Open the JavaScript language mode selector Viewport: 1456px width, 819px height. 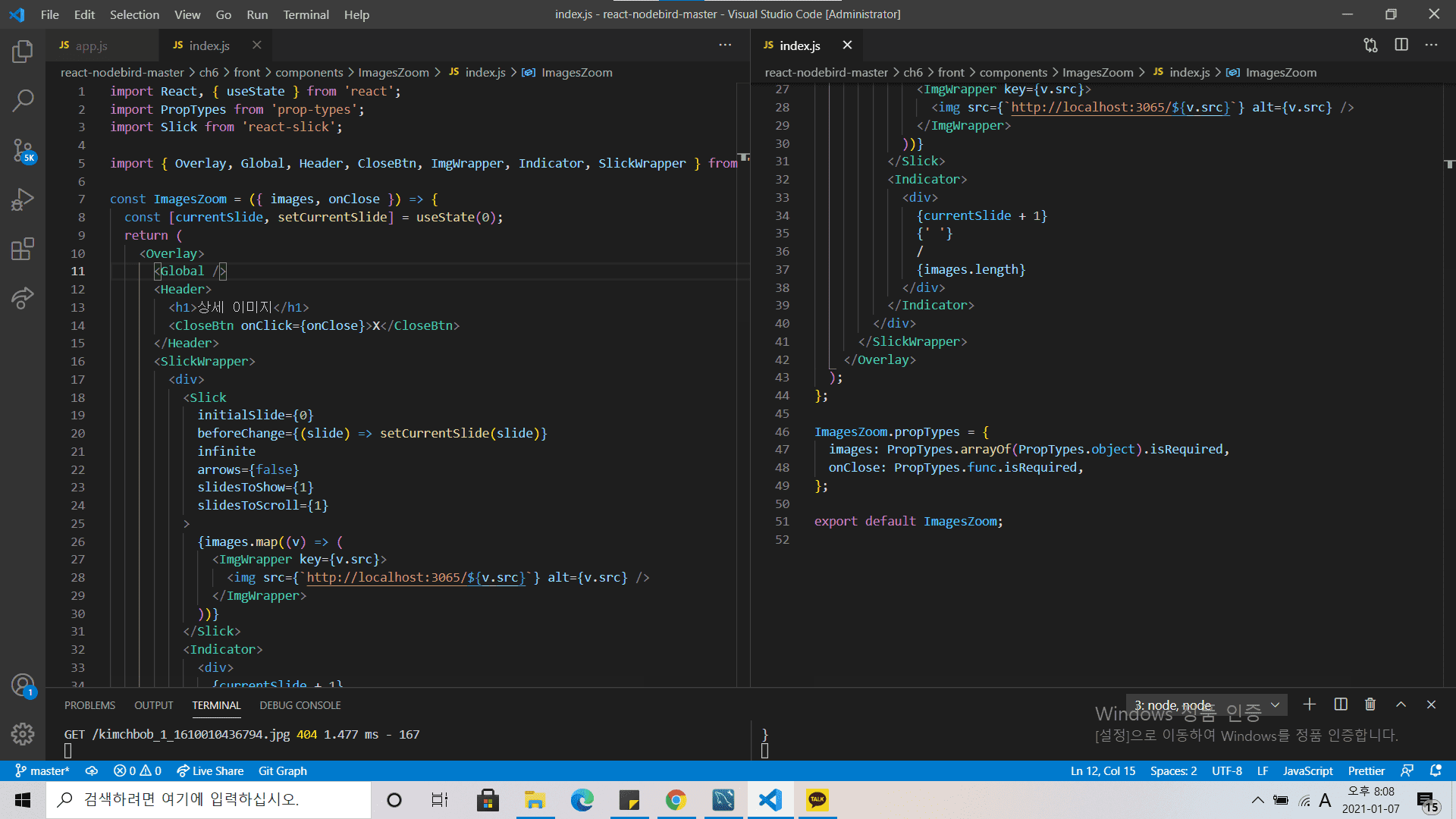pyautogui.click(x=1307, y=770)
